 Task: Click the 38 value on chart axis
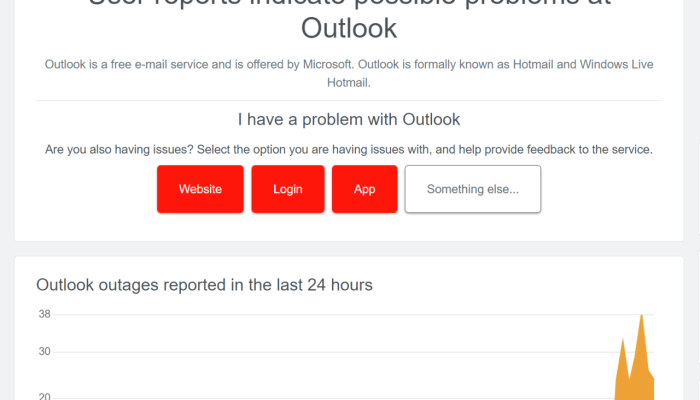pyautogui.click(x=44, y=314)
